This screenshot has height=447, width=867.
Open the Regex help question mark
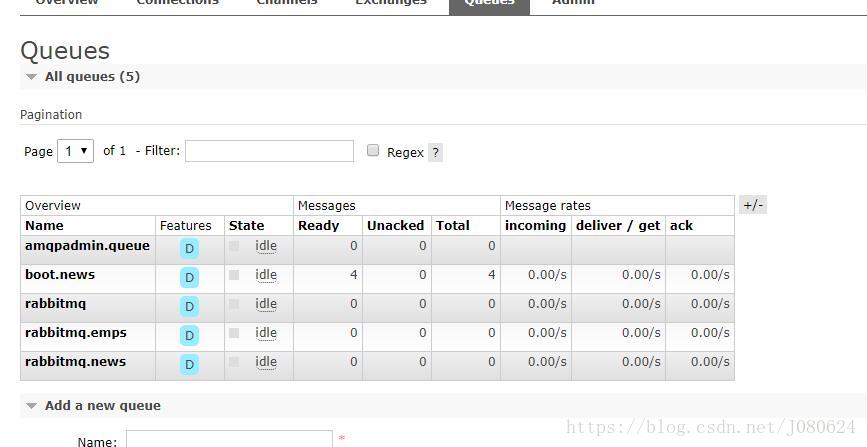(x=436, y=153)
